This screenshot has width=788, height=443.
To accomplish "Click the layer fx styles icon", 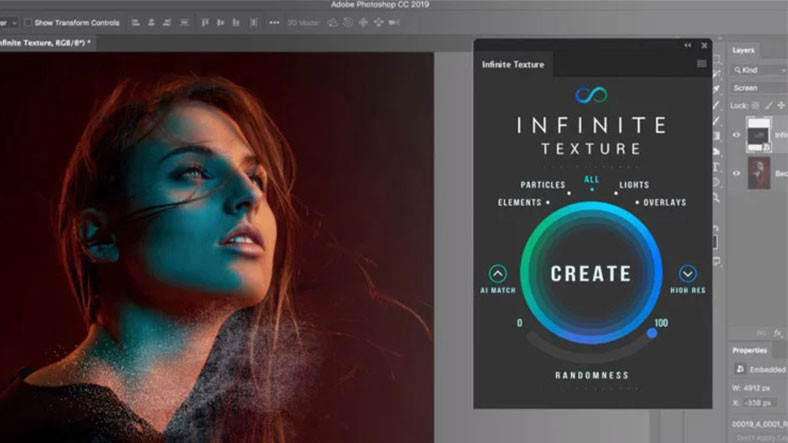I will tap(777, 333).
